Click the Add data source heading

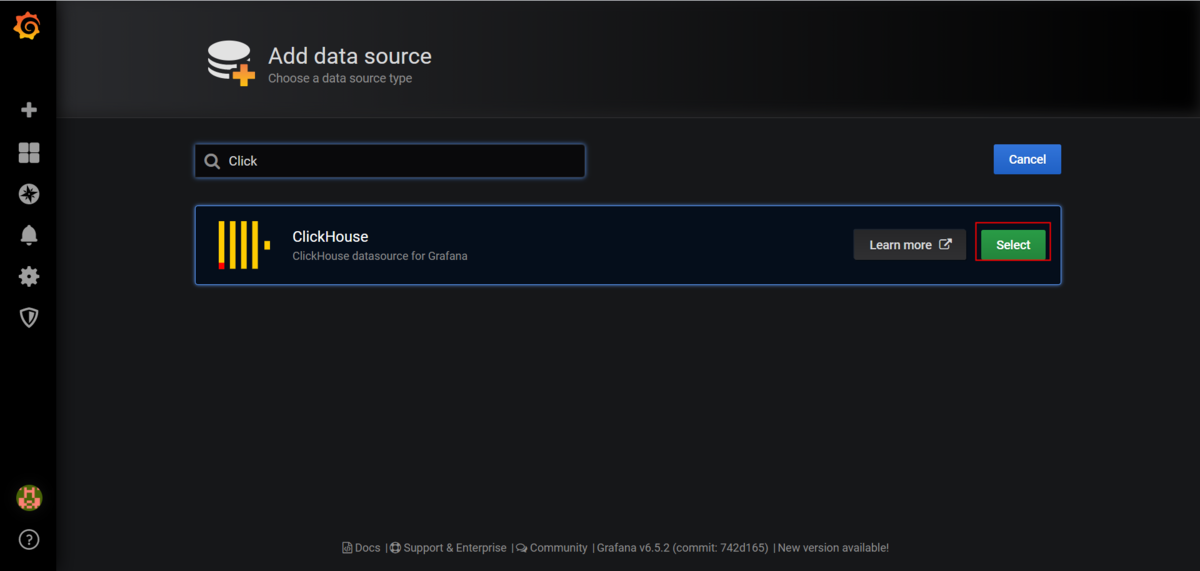click(350, 56)
